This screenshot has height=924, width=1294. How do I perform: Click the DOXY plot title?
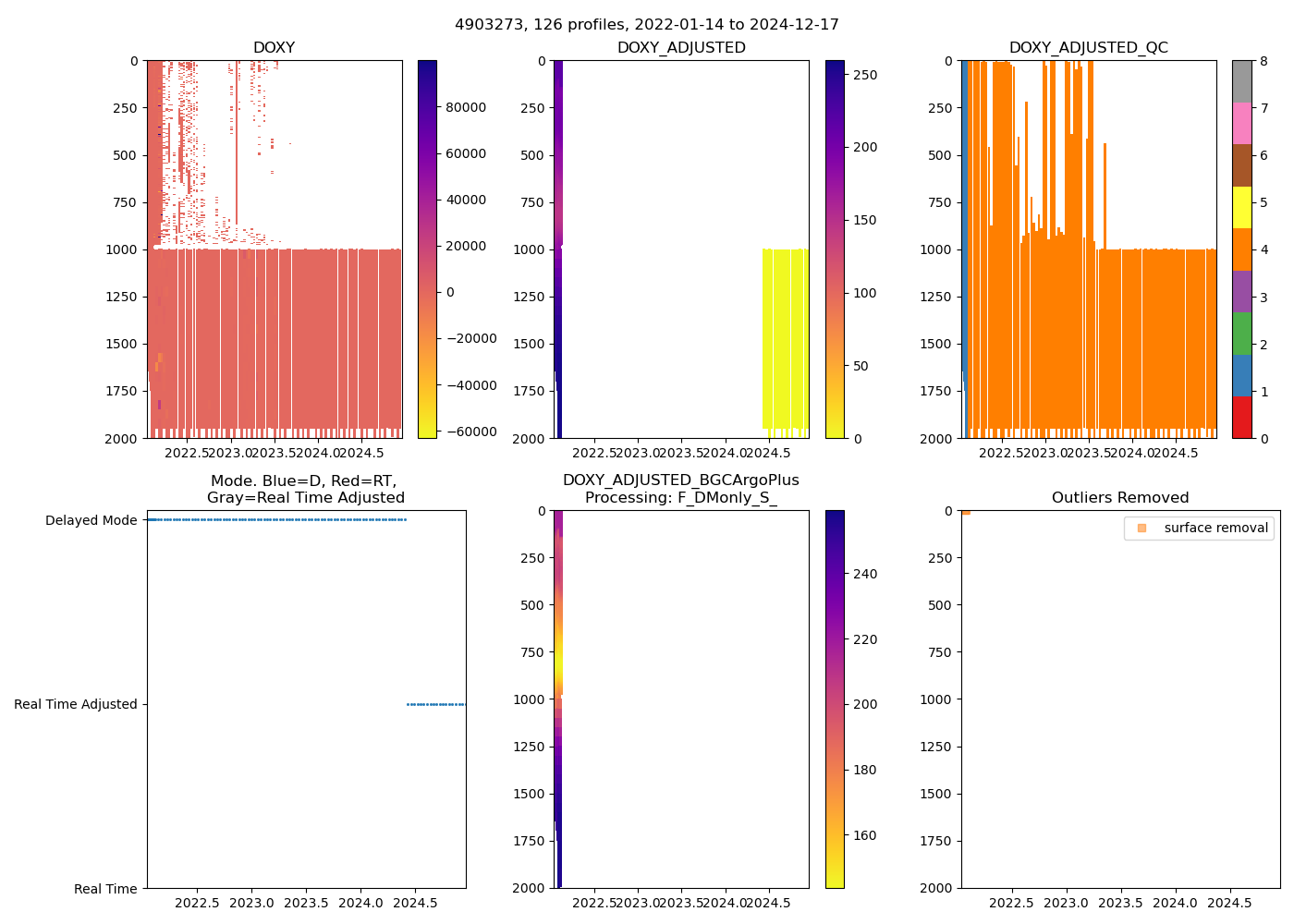(274, 48)
